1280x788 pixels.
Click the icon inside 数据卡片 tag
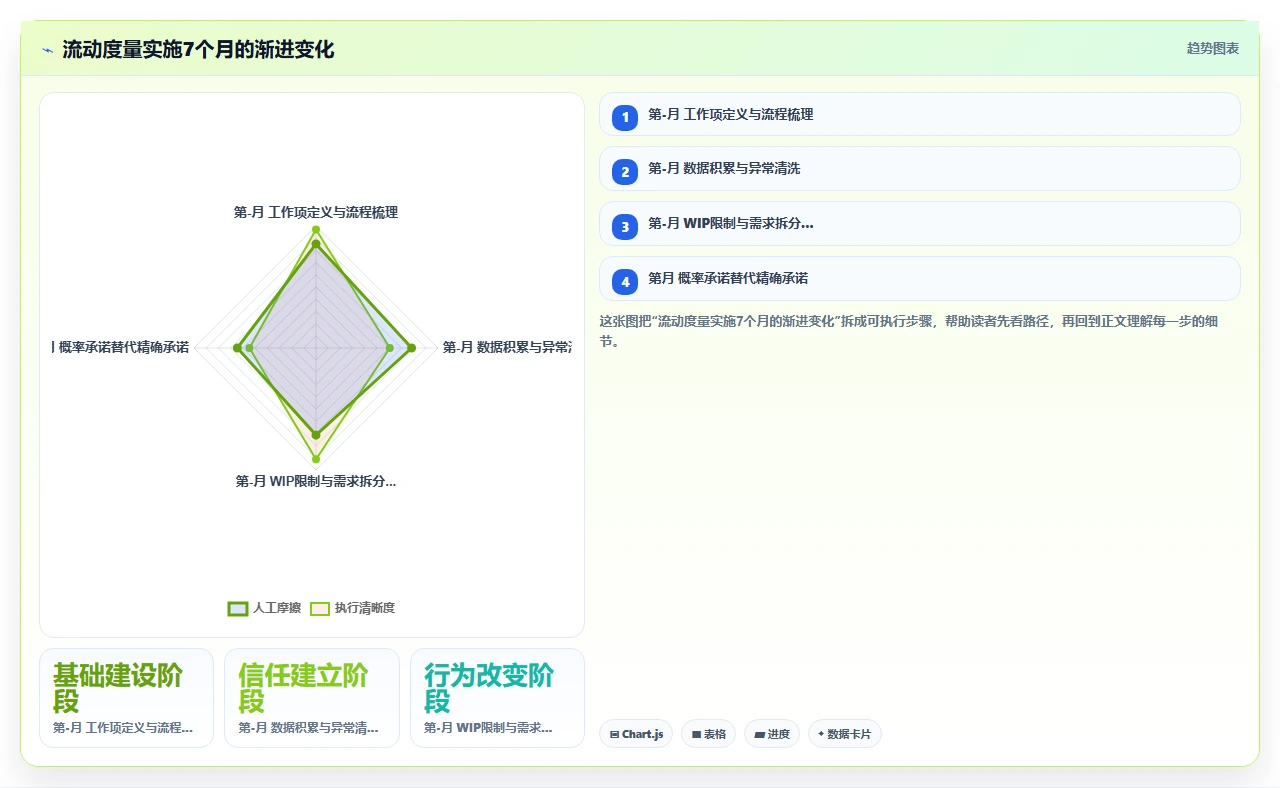click(821, 734)
